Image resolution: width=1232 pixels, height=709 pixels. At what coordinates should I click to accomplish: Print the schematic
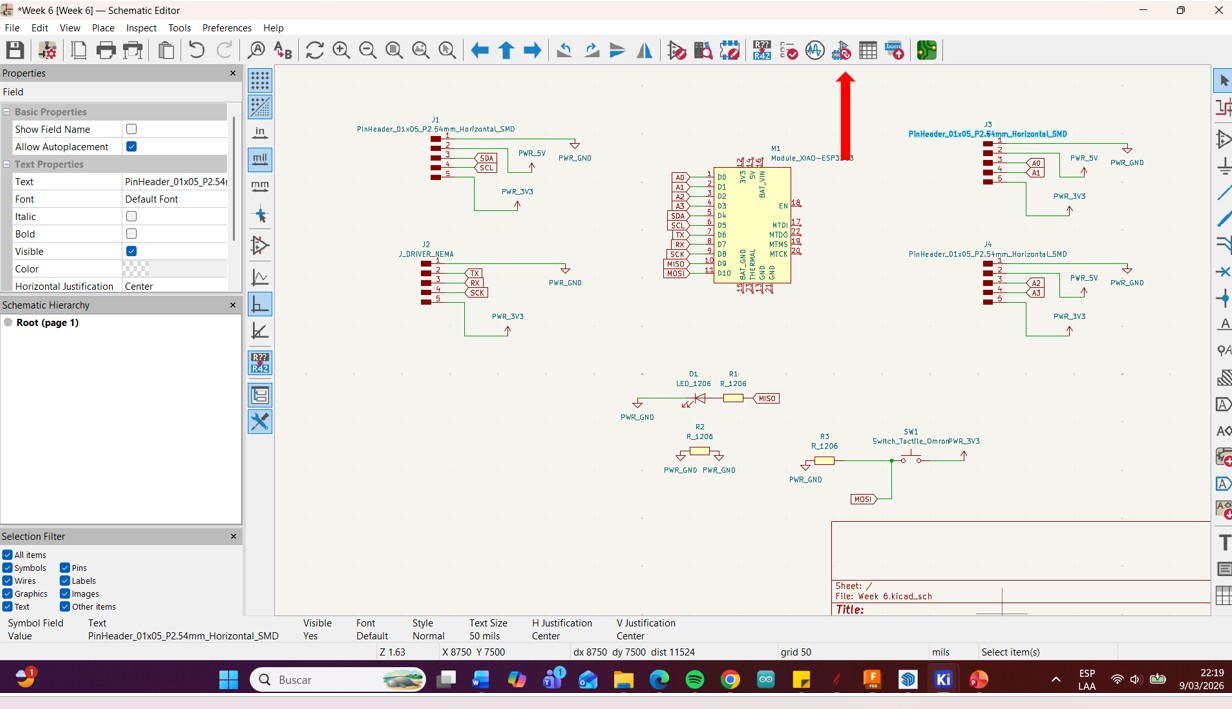coord(106,50)
